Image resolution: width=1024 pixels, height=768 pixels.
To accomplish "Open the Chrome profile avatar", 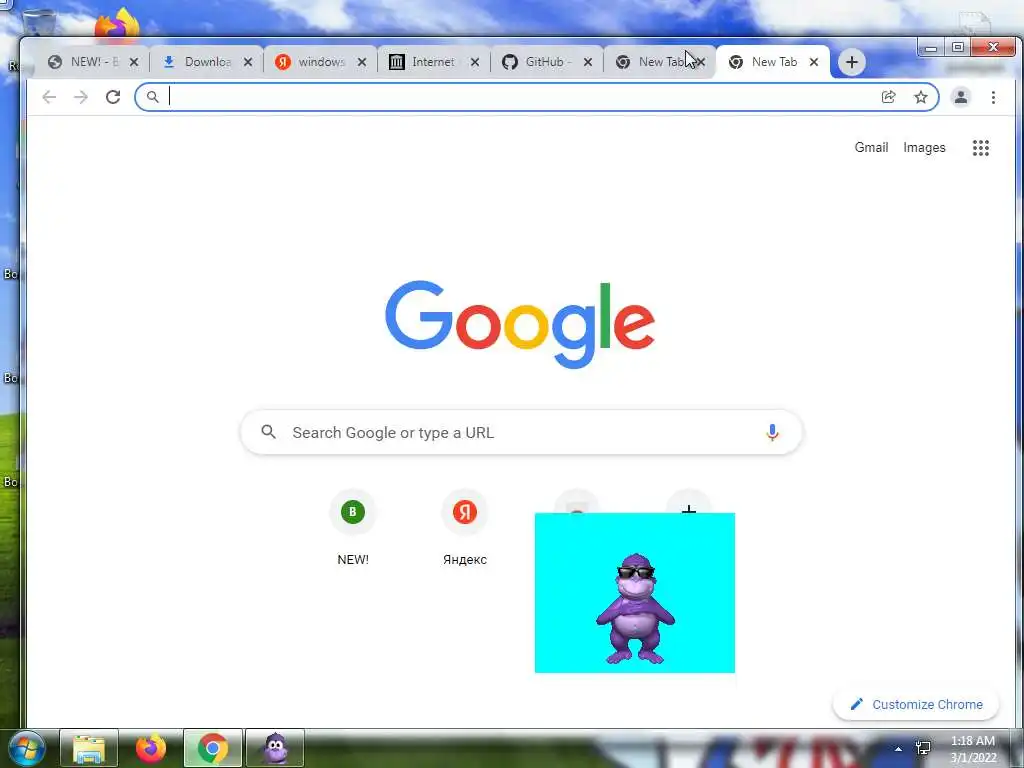I will pos(961,97).
